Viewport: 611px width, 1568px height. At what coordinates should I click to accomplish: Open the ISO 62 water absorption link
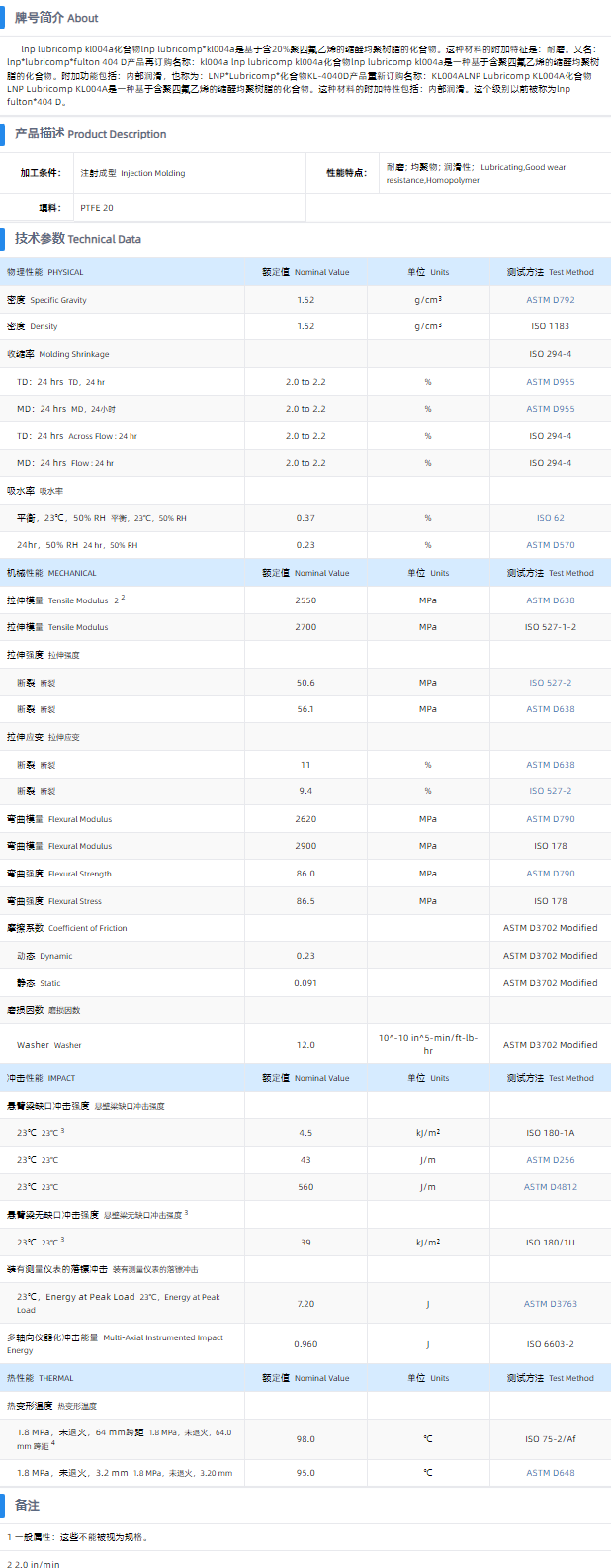[550, 518]
